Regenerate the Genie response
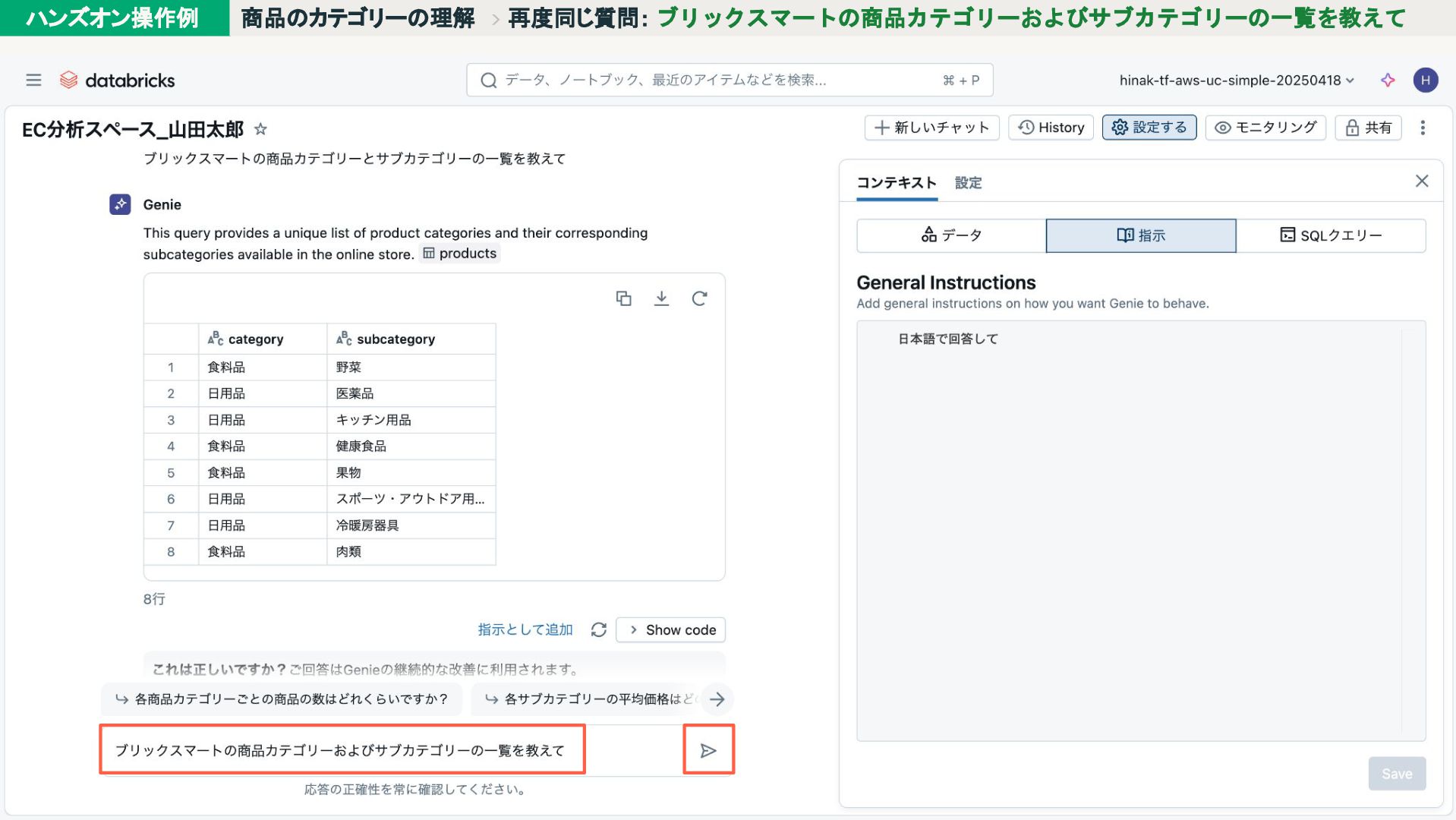The height and width of the screenshot is (820, 1456). tap(598, 629)
